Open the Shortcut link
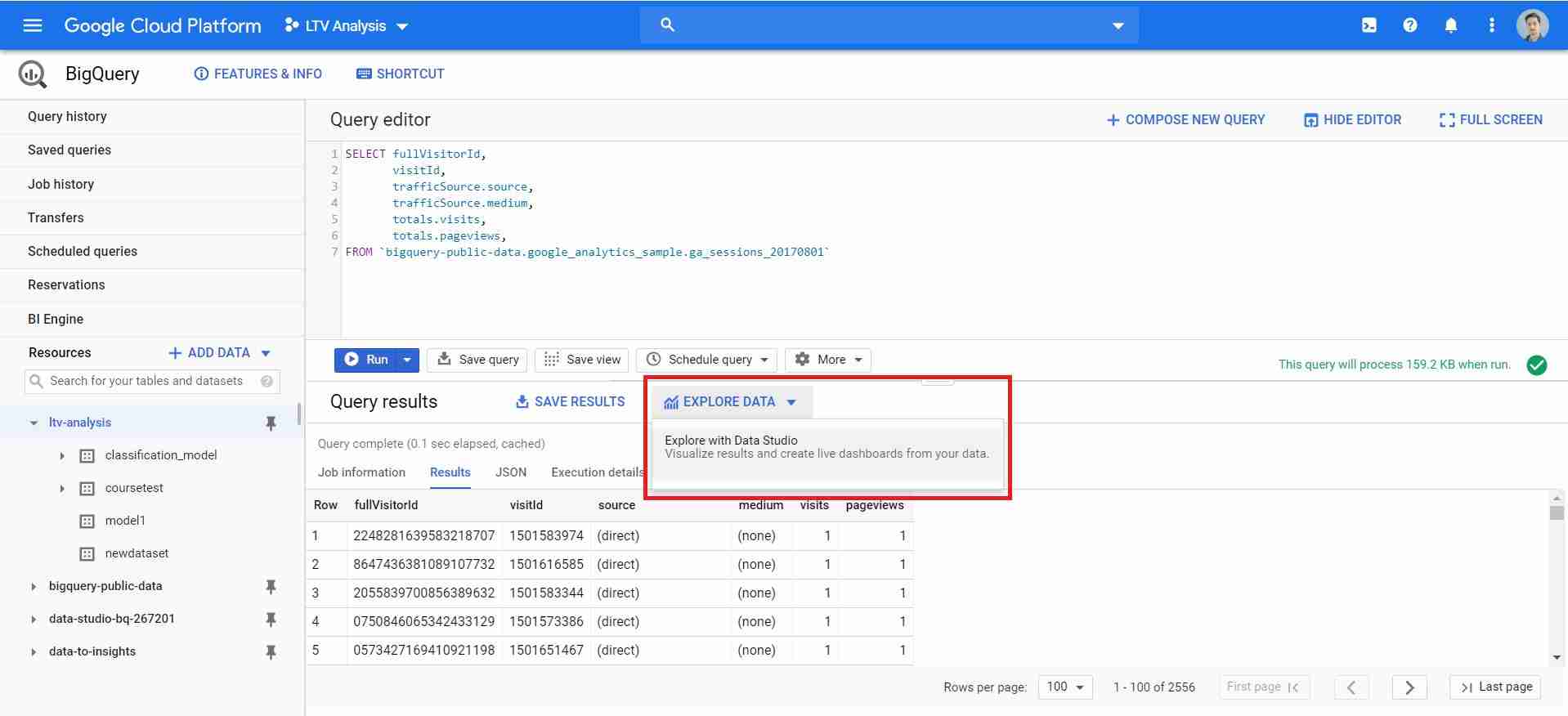 401,74
